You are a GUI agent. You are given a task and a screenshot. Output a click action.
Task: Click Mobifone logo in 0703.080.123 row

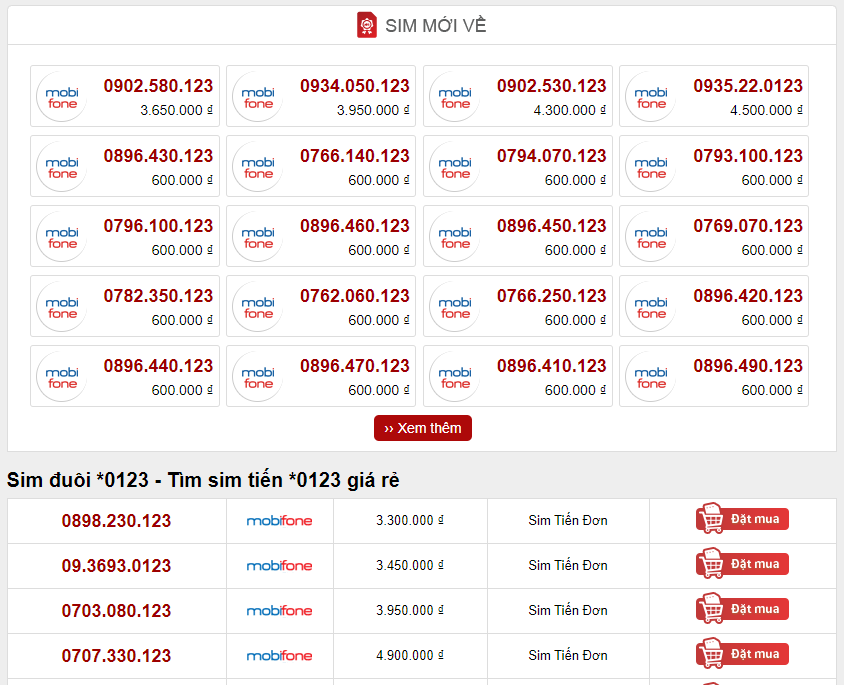click(x=279, y=610)
